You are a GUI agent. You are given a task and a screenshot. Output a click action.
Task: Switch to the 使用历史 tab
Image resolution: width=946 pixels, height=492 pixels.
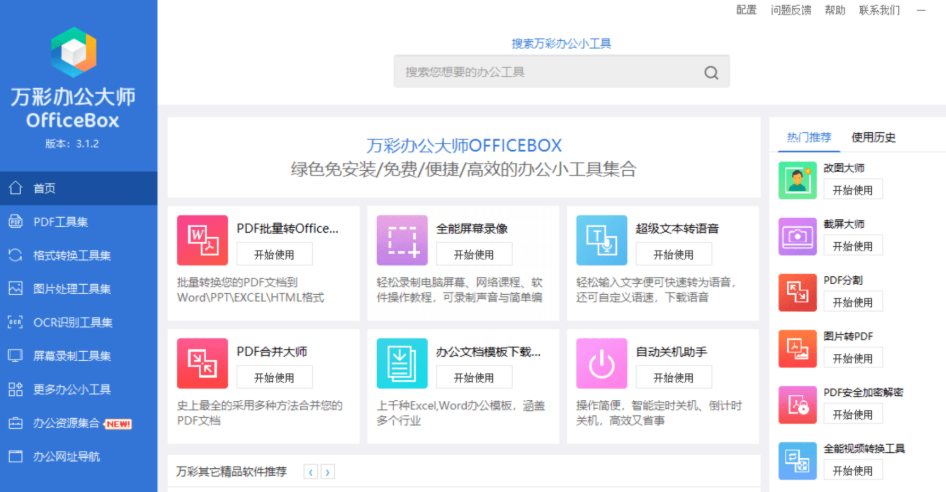point(873,138)
